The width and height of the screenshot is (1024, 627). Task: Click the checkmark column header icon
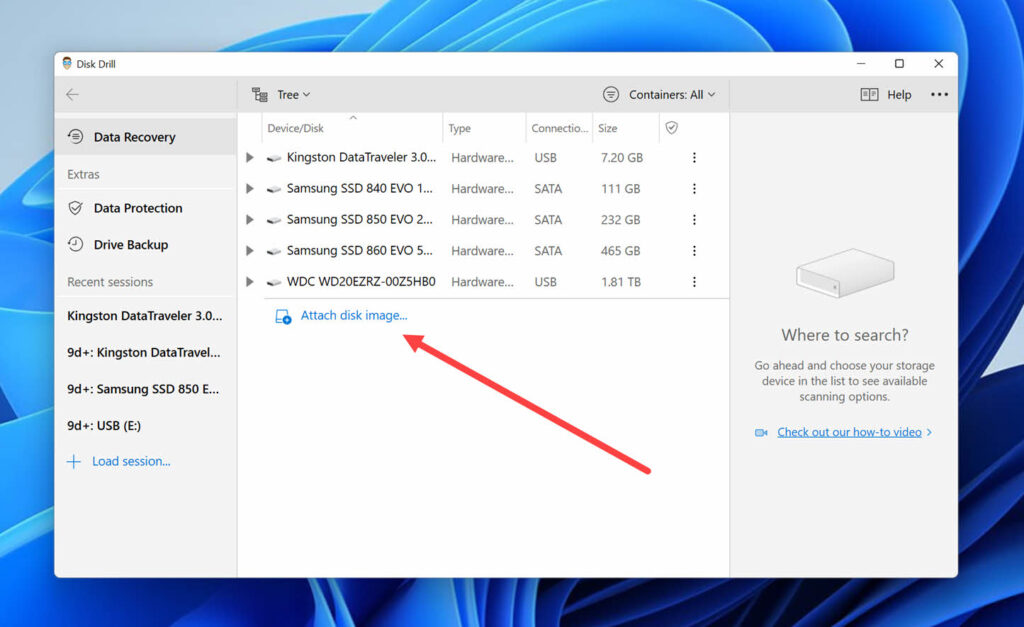pyautogui.click(x=671, y=128)
